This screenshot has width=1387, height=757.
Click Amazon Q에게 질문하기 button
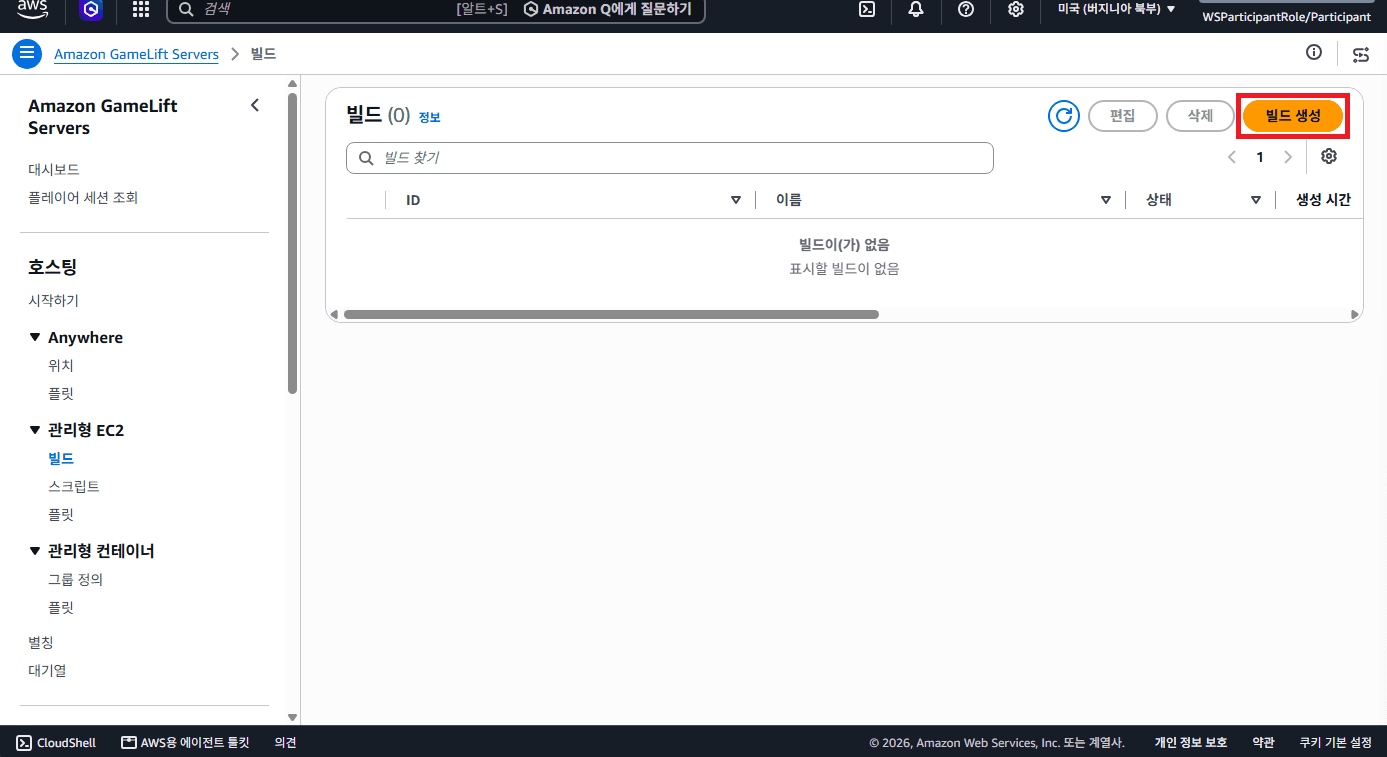click(x=608, y=9)
